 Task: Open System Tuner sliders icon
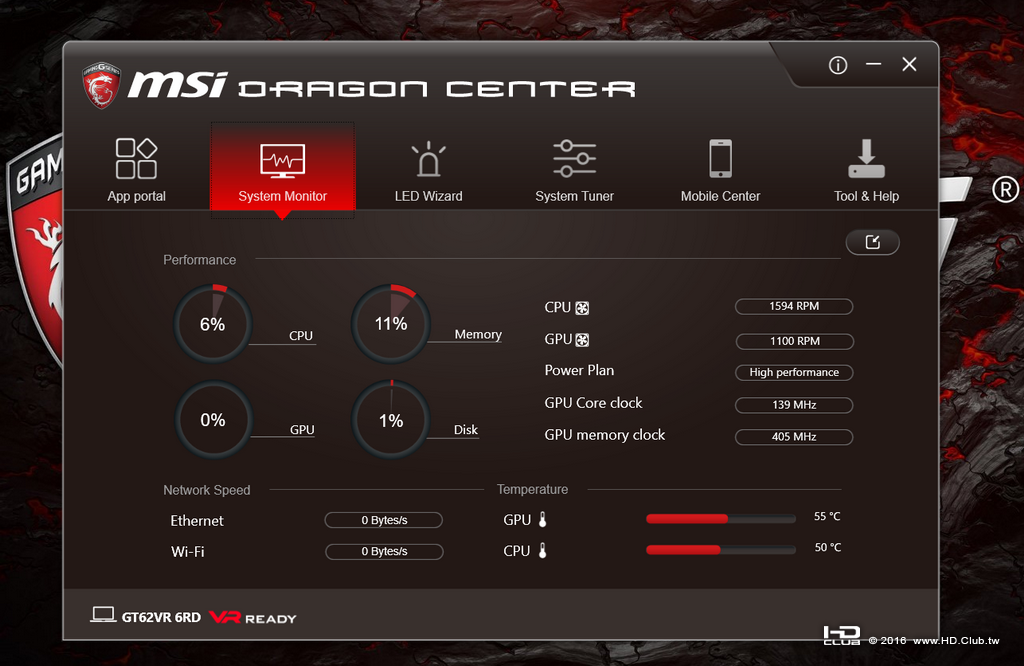click(574, 158)
